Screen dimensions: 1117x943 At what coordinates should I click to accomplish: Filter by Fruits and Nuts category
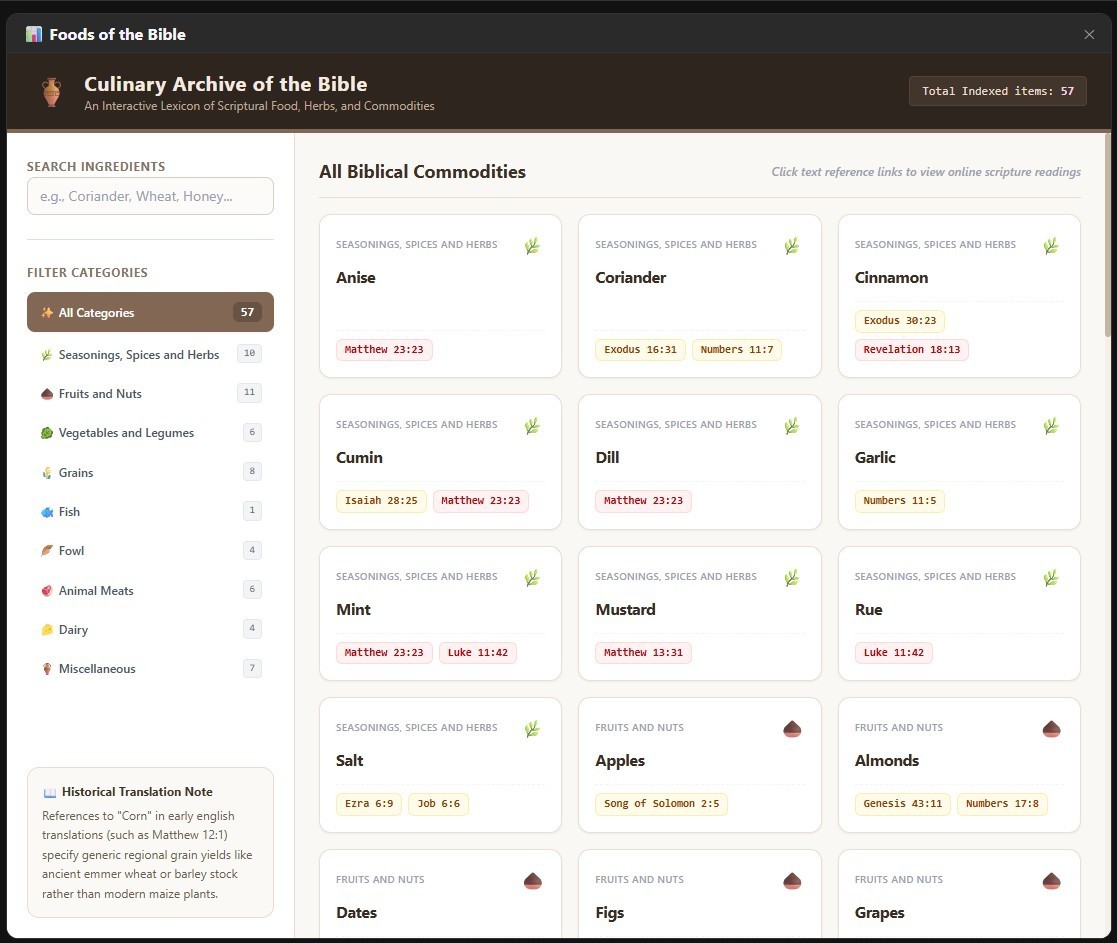pos(150,393)
